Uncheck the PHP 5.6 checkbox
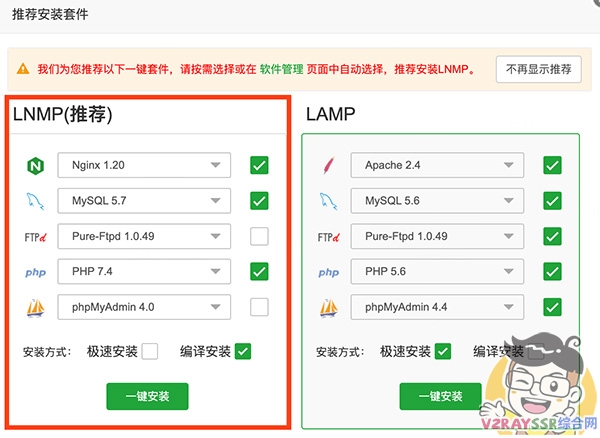 [552, 272]
